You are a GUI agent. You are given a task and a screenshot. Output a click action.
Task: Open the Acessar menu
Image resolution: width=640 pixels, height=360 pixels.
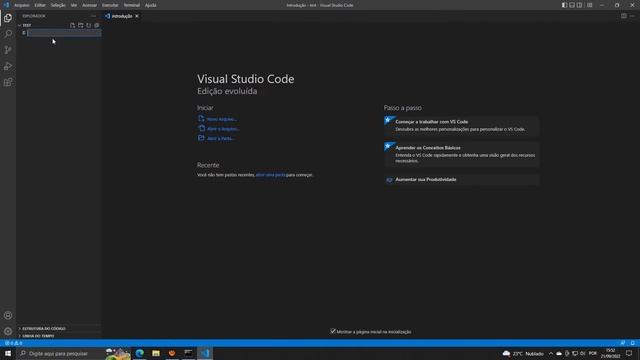[x=90, y=5]
